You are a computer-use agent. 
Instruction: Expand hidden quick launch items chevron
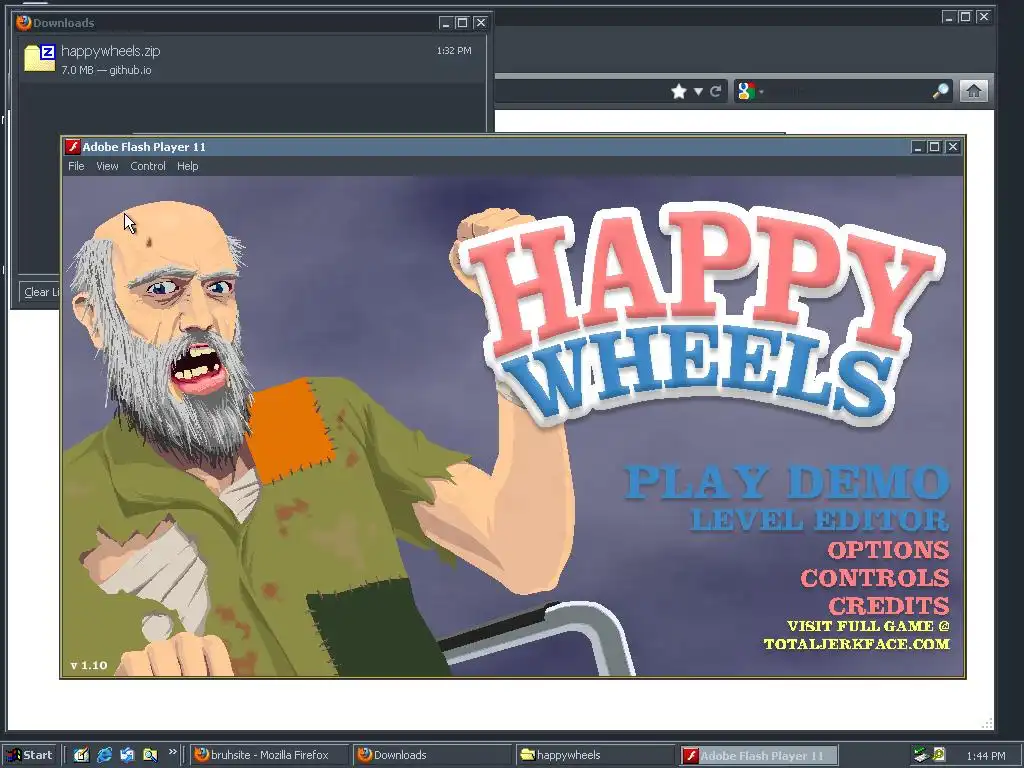click(x=172, y=752)
